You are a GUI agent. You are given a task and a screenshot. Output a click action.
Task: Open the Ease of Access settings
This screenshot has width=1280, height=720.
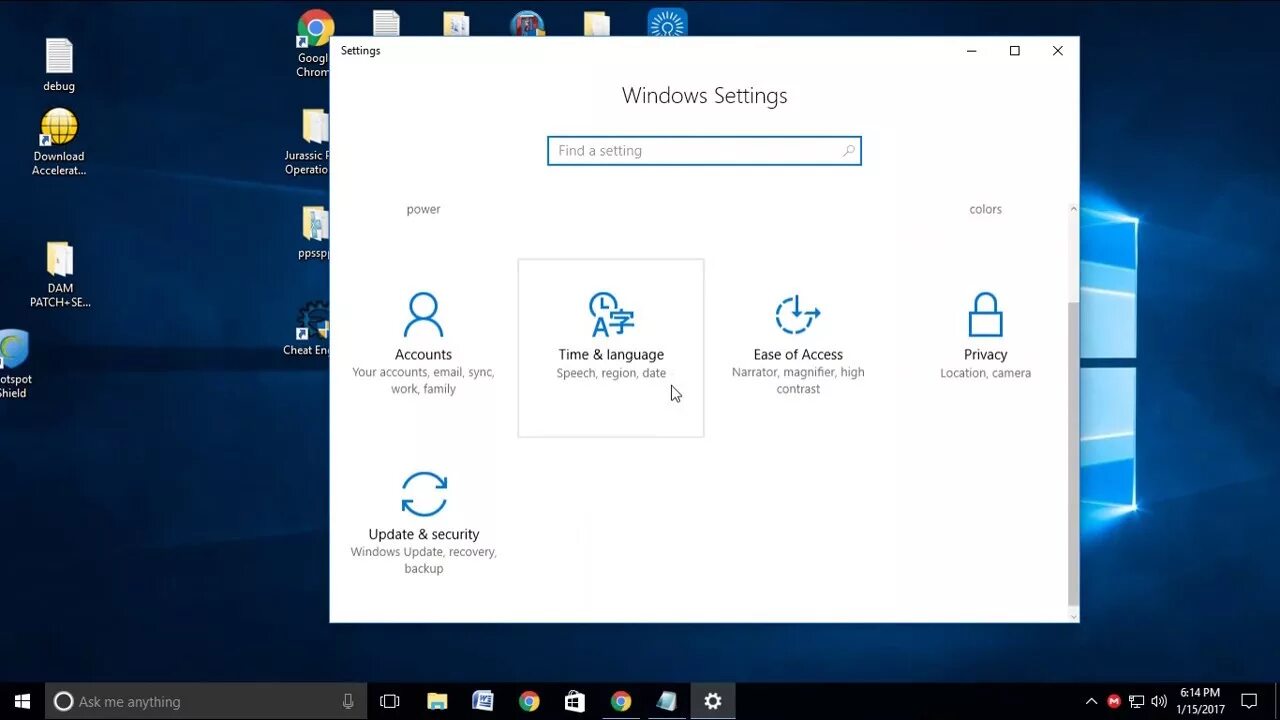(x=798, y=345)
